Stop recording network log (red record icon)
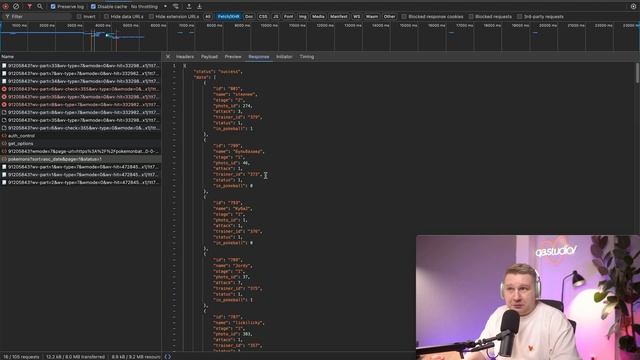The width and height of the screenshot is (640, 360). 6,7
